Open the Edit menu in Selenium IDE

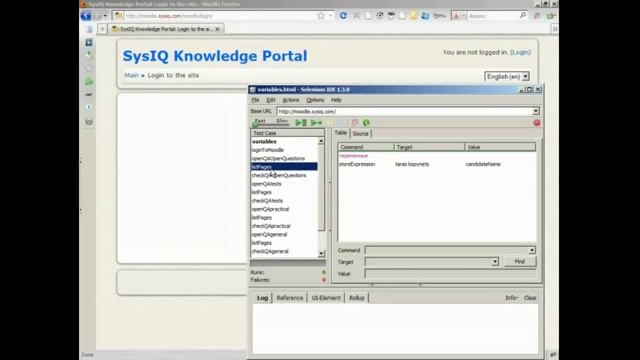(271, 100)
